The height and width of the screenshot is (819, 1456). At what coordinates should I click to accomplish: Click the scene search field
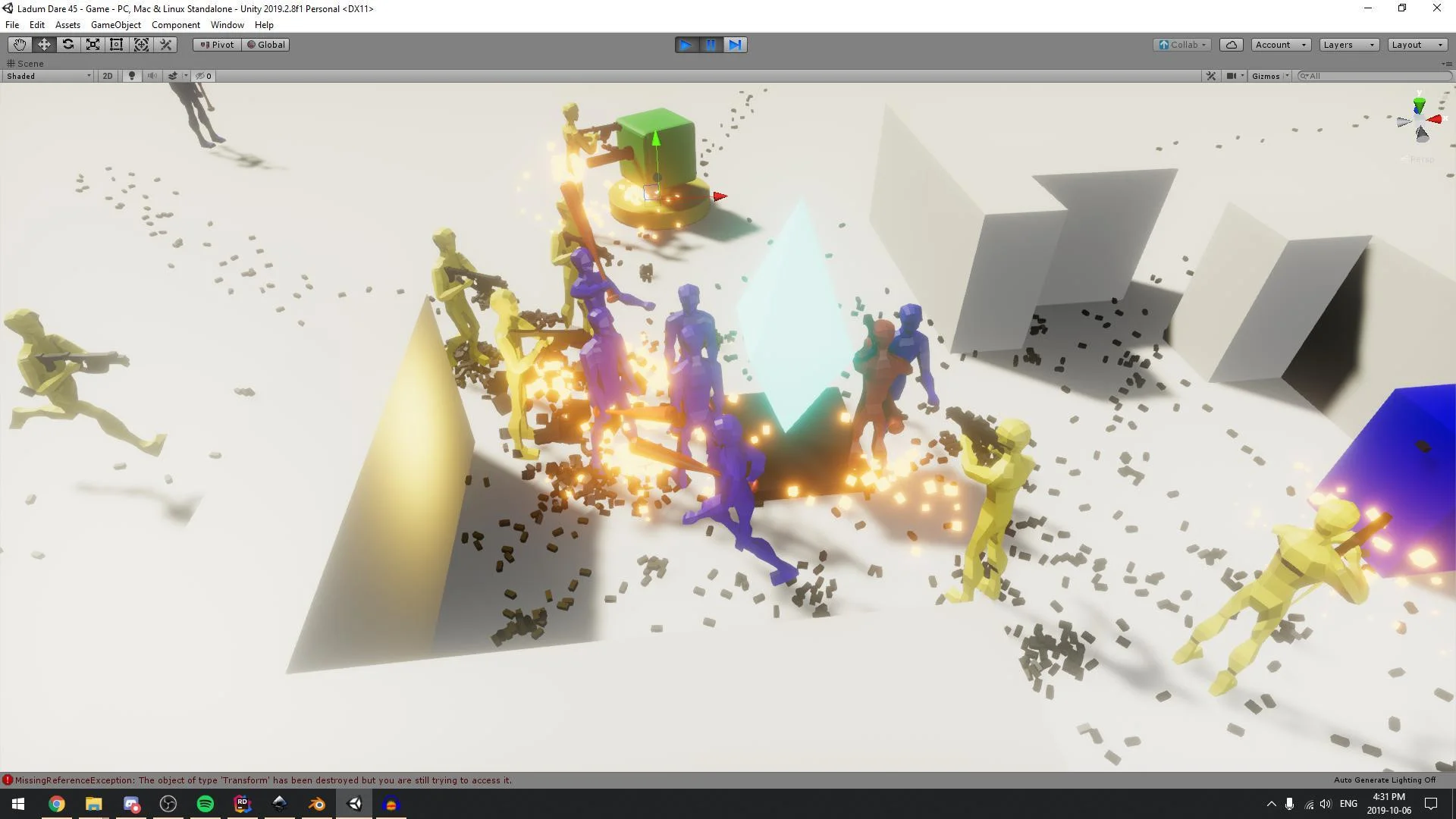(1374, 76)
